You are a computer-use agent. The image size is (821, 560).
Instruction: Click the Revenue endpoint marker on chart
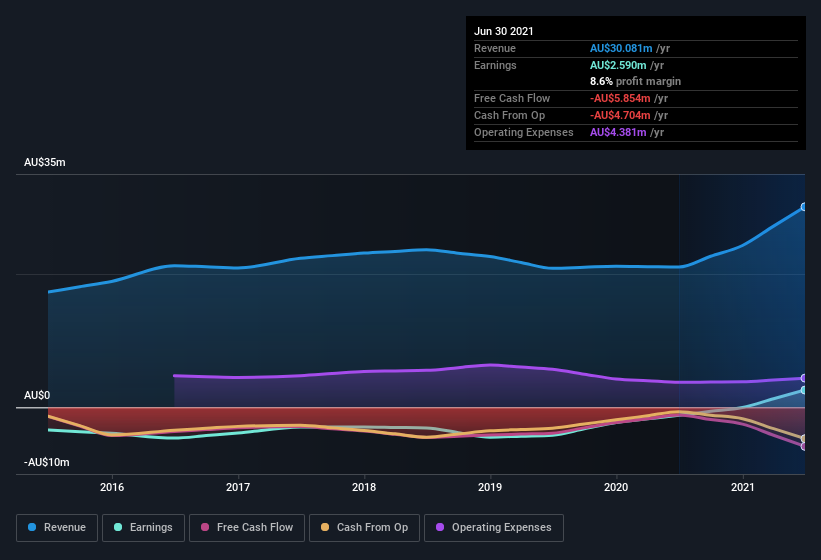pos(804,207)
